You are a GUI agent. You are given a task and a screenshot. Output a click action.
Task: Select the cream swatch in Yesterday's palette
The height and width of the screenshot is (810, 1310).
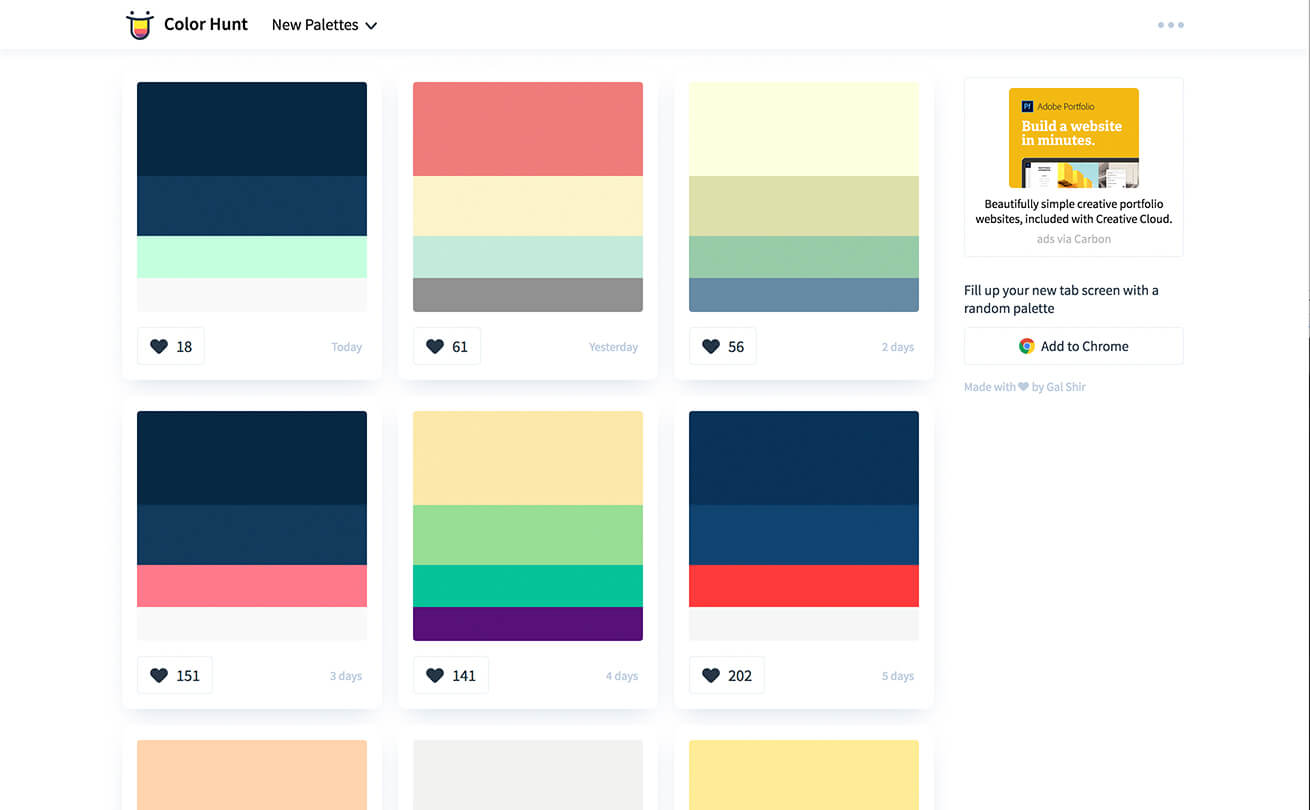pos(528,206)
